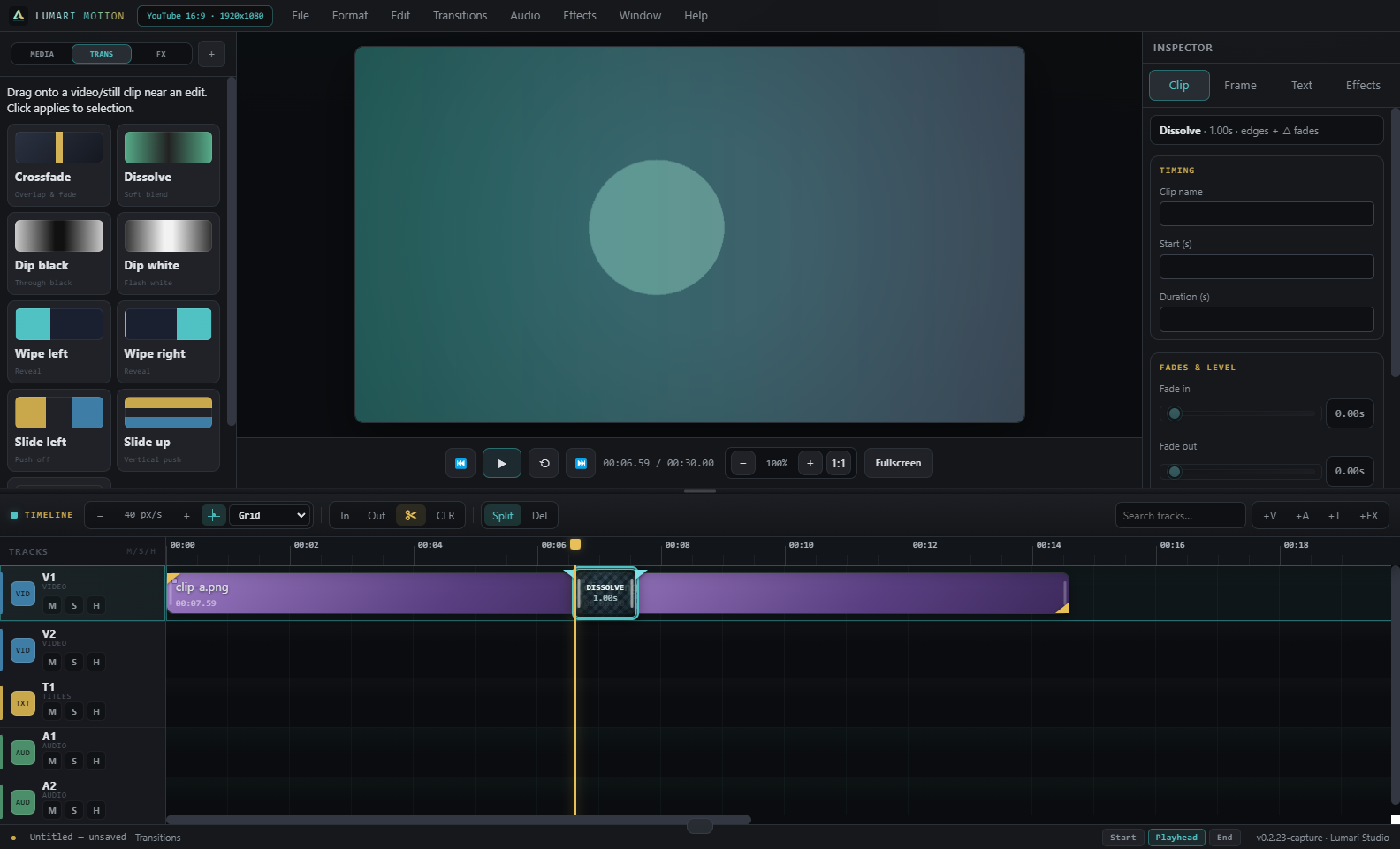Skip to end of timeline
Image resolution: width=1400 pixels, height=849 pixels.
[581, 463]
